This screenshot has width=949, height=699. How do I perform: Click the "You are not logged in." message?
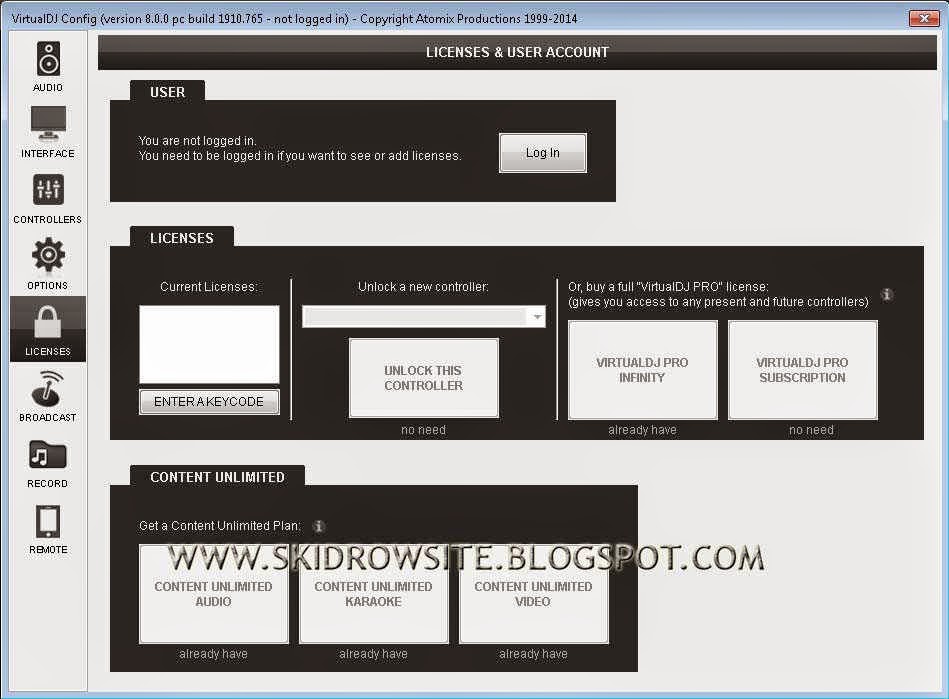coord(197,141)
